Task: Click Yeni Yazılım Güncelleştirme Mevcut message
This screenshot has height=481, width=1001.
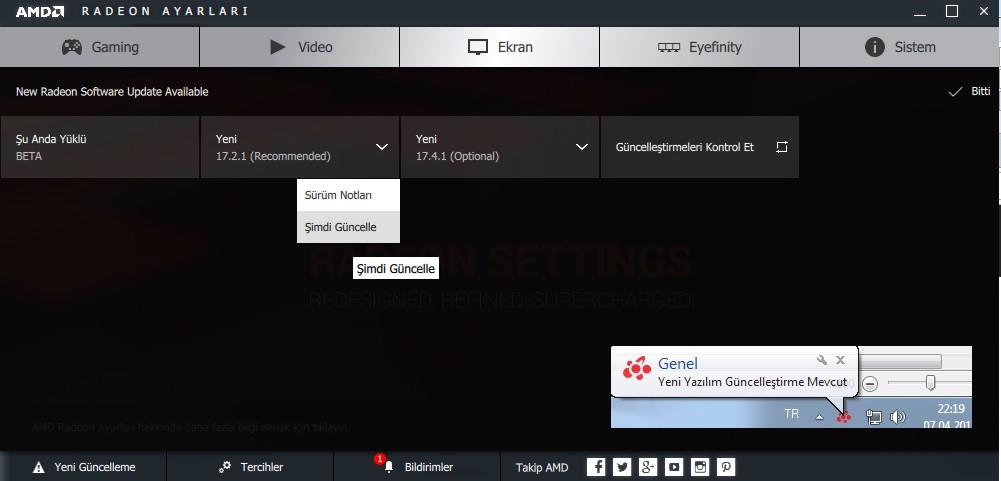Action: point(752,382)
